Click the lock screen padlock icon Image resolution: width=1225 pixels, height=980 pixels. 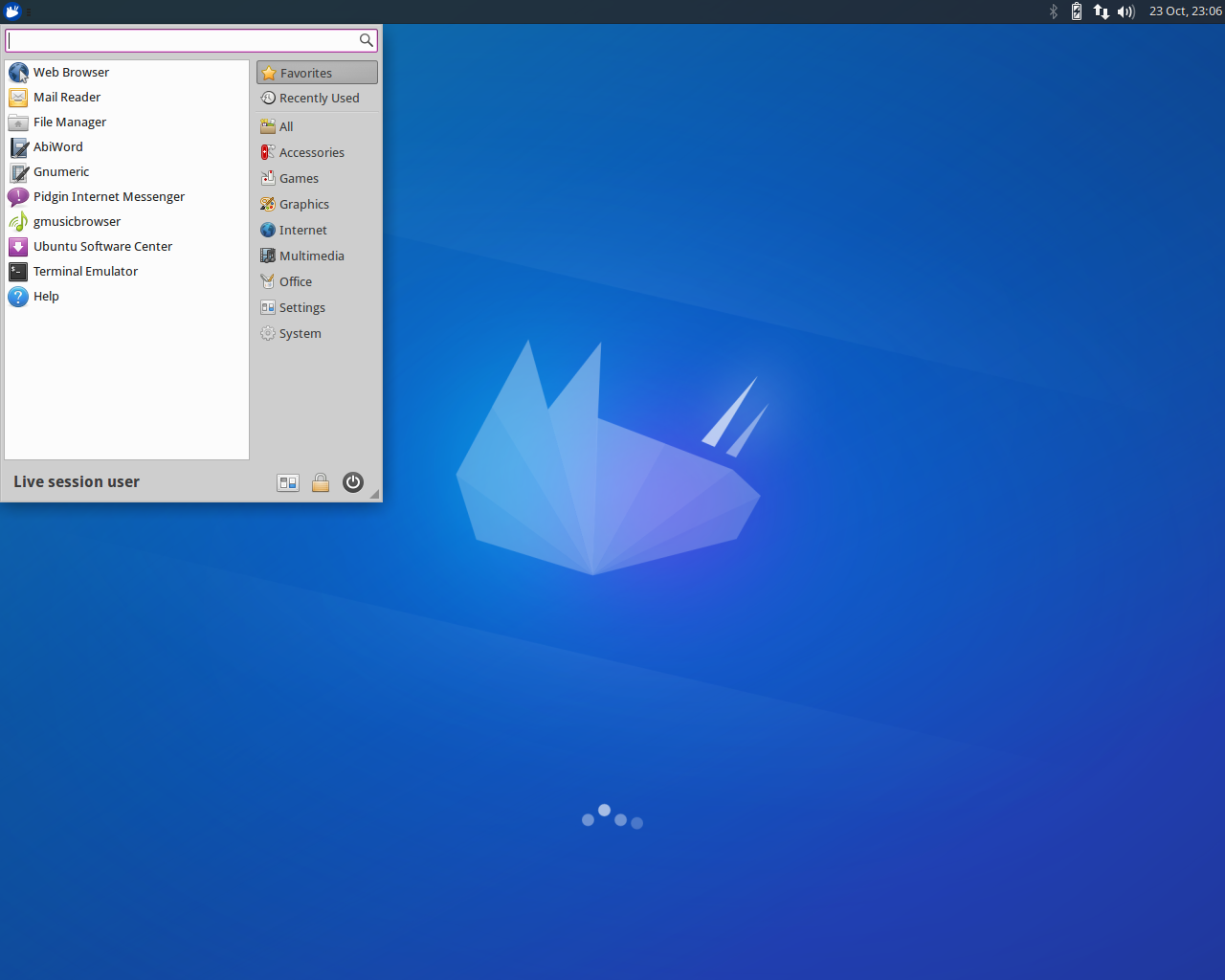click(x=321, y=482)
